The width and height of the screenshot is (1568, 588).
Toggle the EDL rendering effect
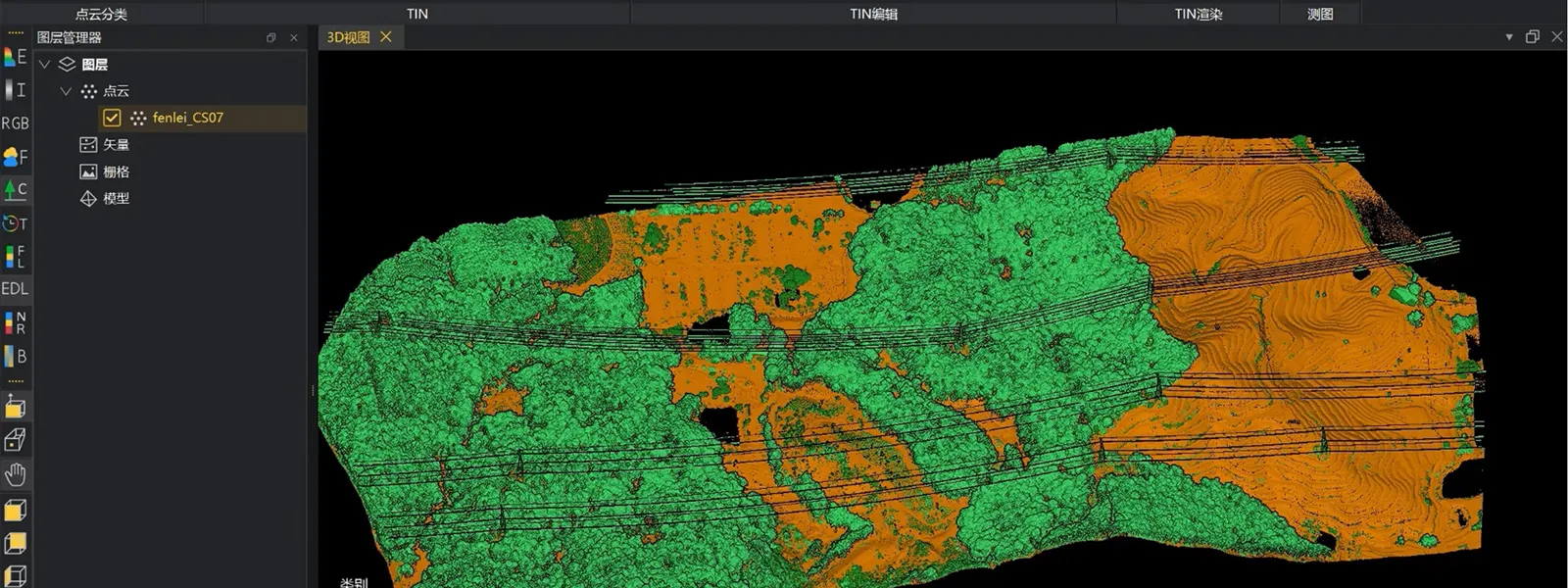tap(15, 289)
